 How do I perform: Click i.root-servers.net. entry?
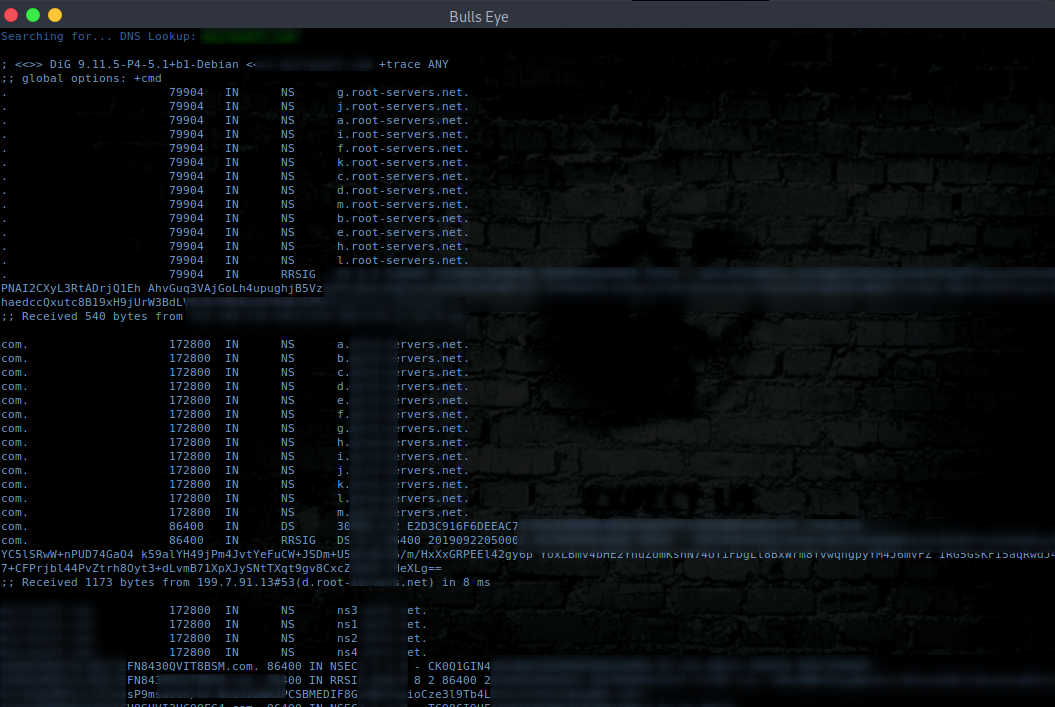(403, 135)
